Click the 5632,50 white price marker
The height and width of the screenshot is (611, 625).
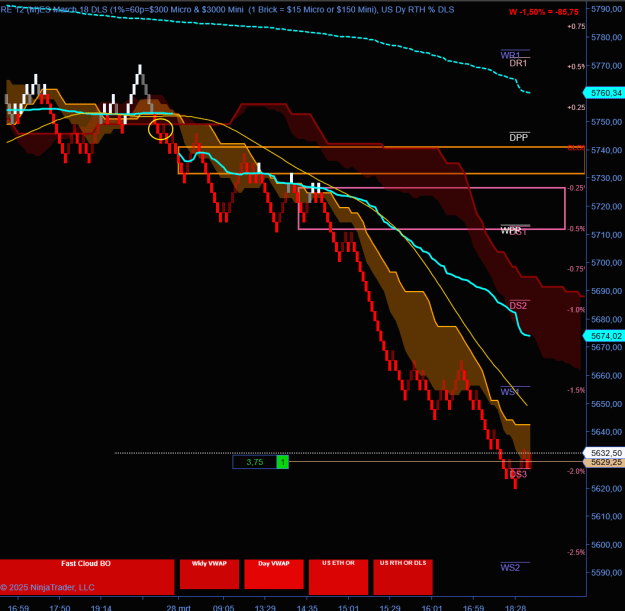tap(604, 453)
